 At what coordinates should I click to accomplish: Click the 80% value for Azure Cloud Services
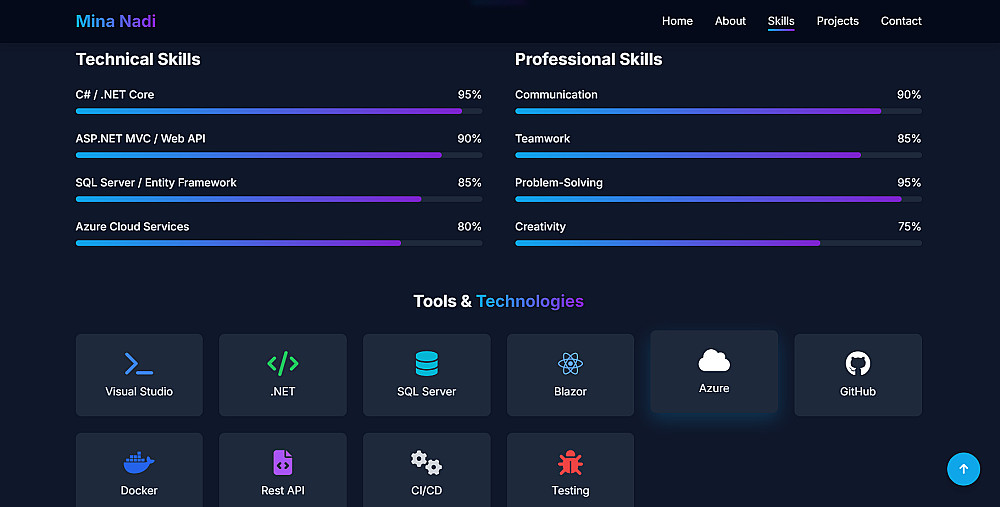(x=469, y=226)
